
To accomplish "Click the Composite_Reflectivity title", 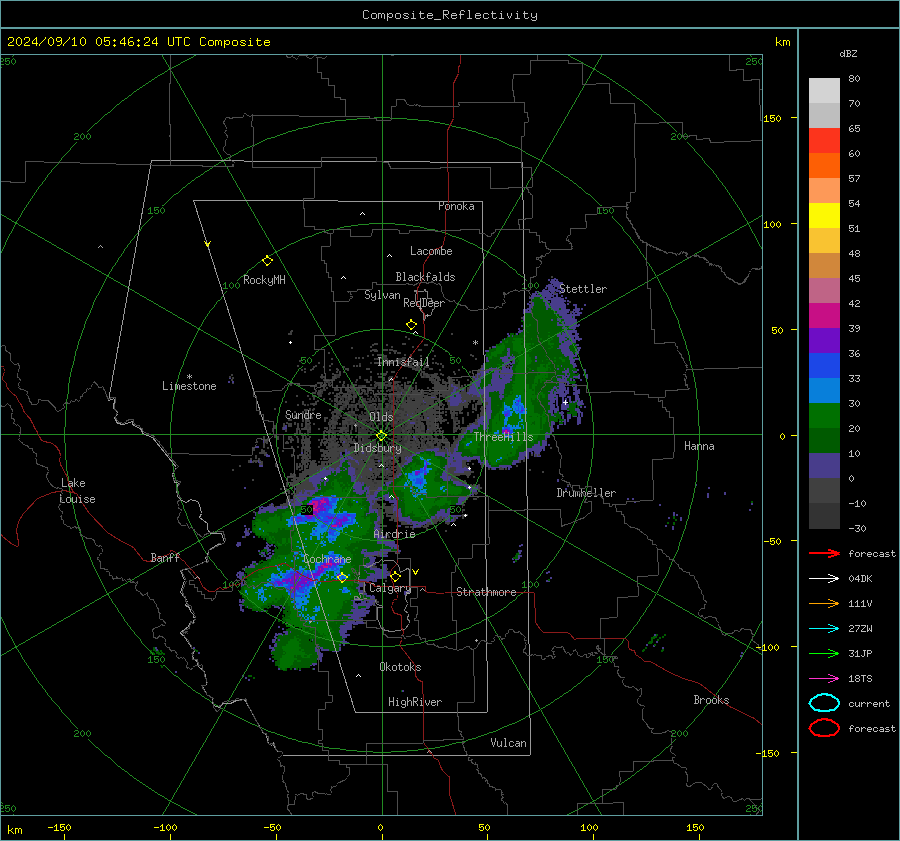I will point(450,15).
